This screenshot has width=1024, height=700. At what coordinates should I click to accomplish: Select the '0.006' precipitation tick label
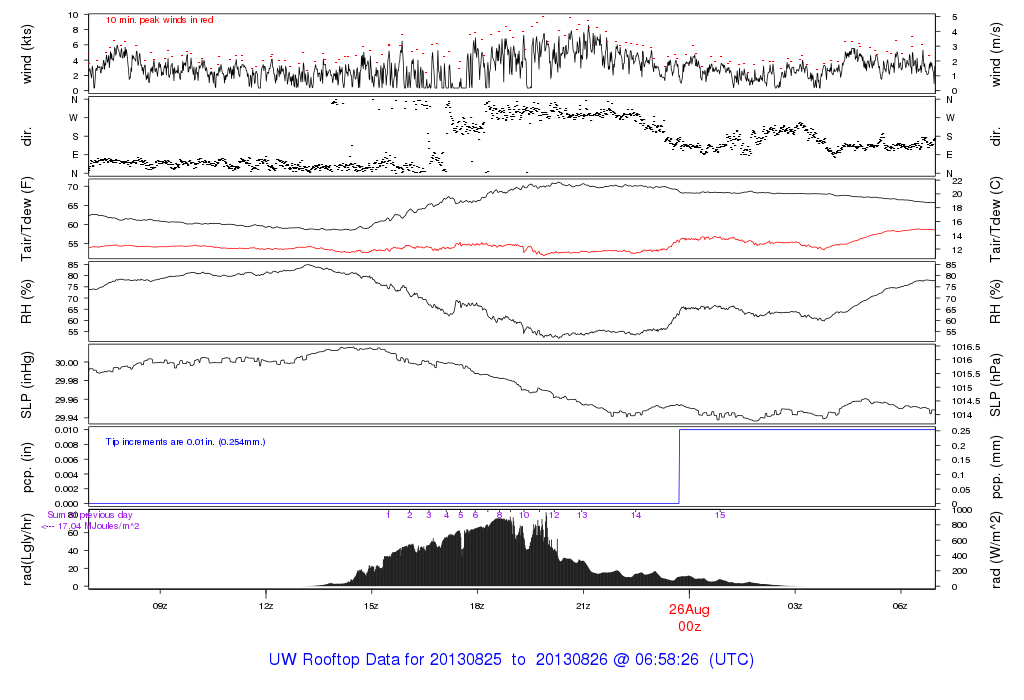[67, 460]
